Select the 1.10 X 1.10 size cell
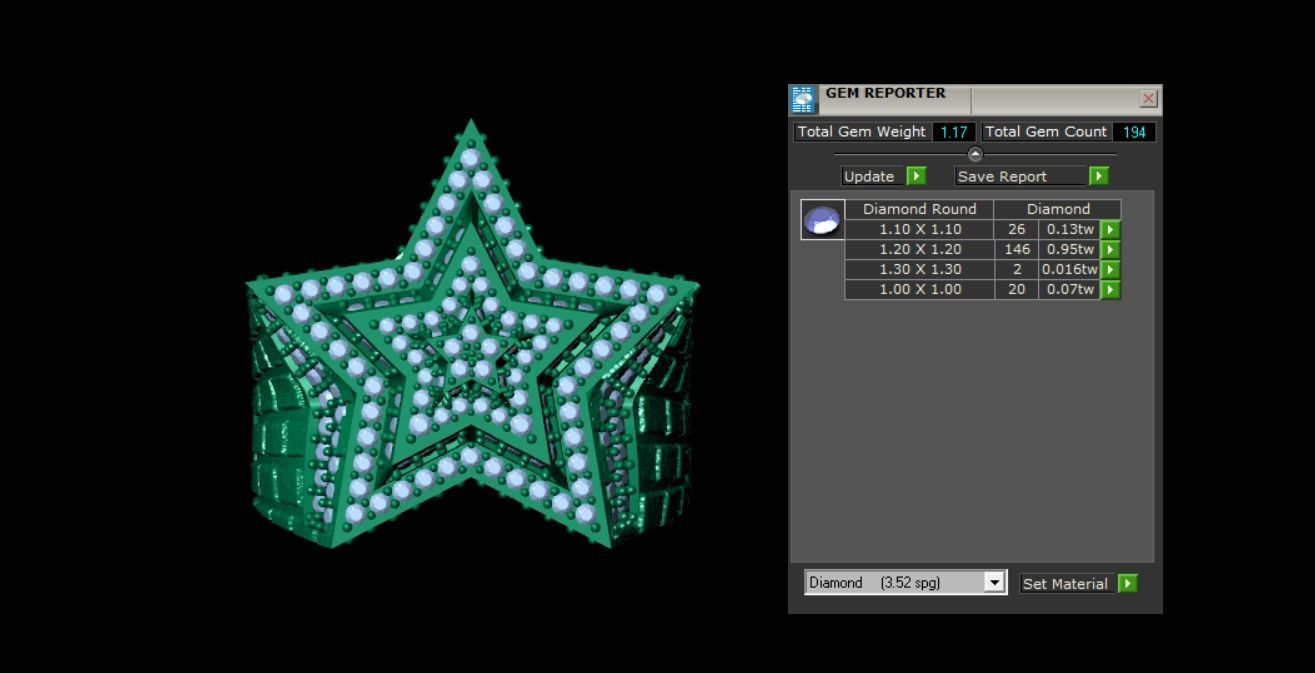The height and width of the screenshot is (673, 1315). (920, 229)
